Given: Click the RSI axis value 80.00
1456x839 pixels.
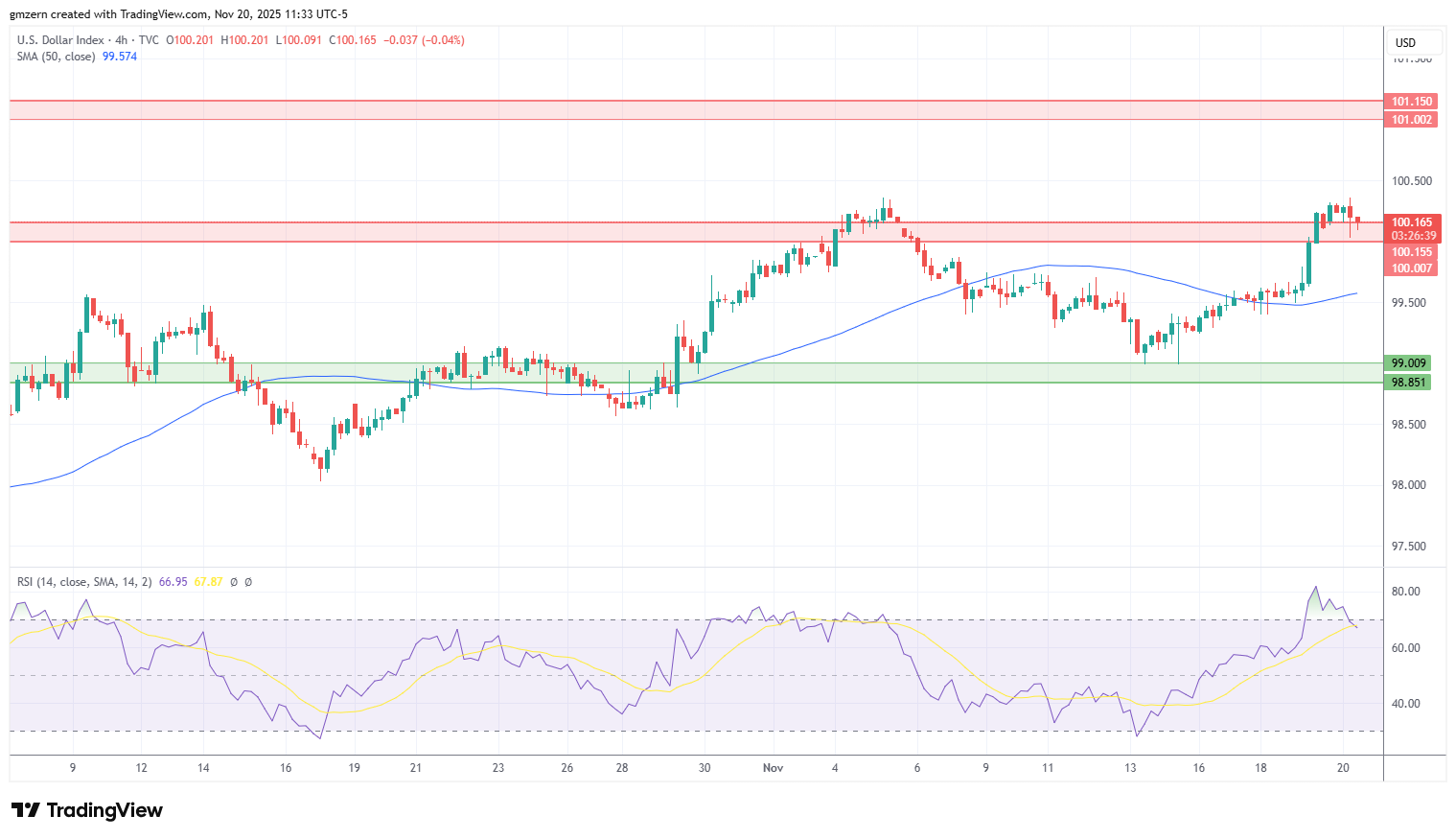Looking at the screenshot, I should tap(1406, 592).
